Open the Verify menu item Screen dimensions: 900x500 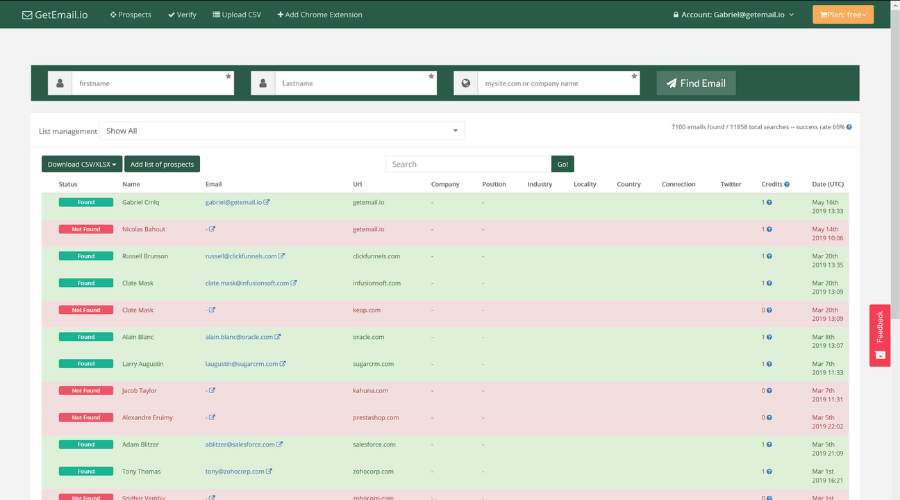tap(182, 15)
